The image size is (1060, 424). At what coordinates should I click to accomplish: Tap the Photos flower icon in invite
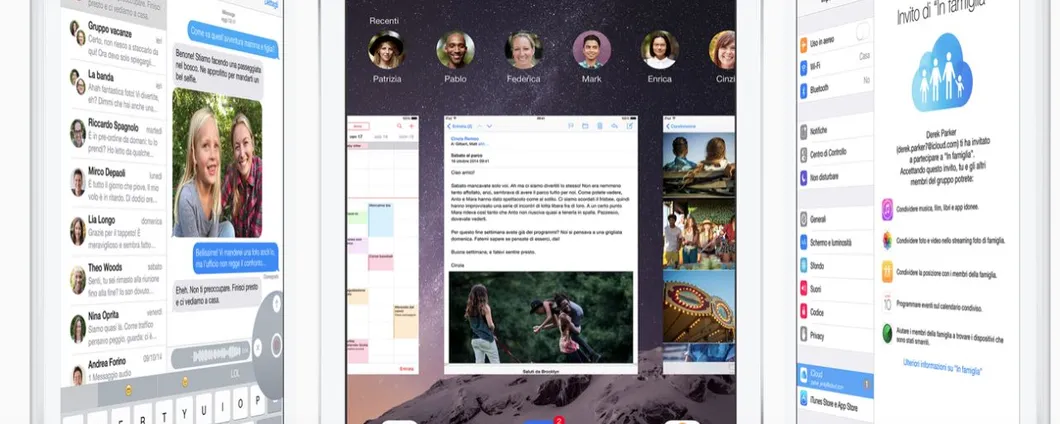[x=888, y=241]
